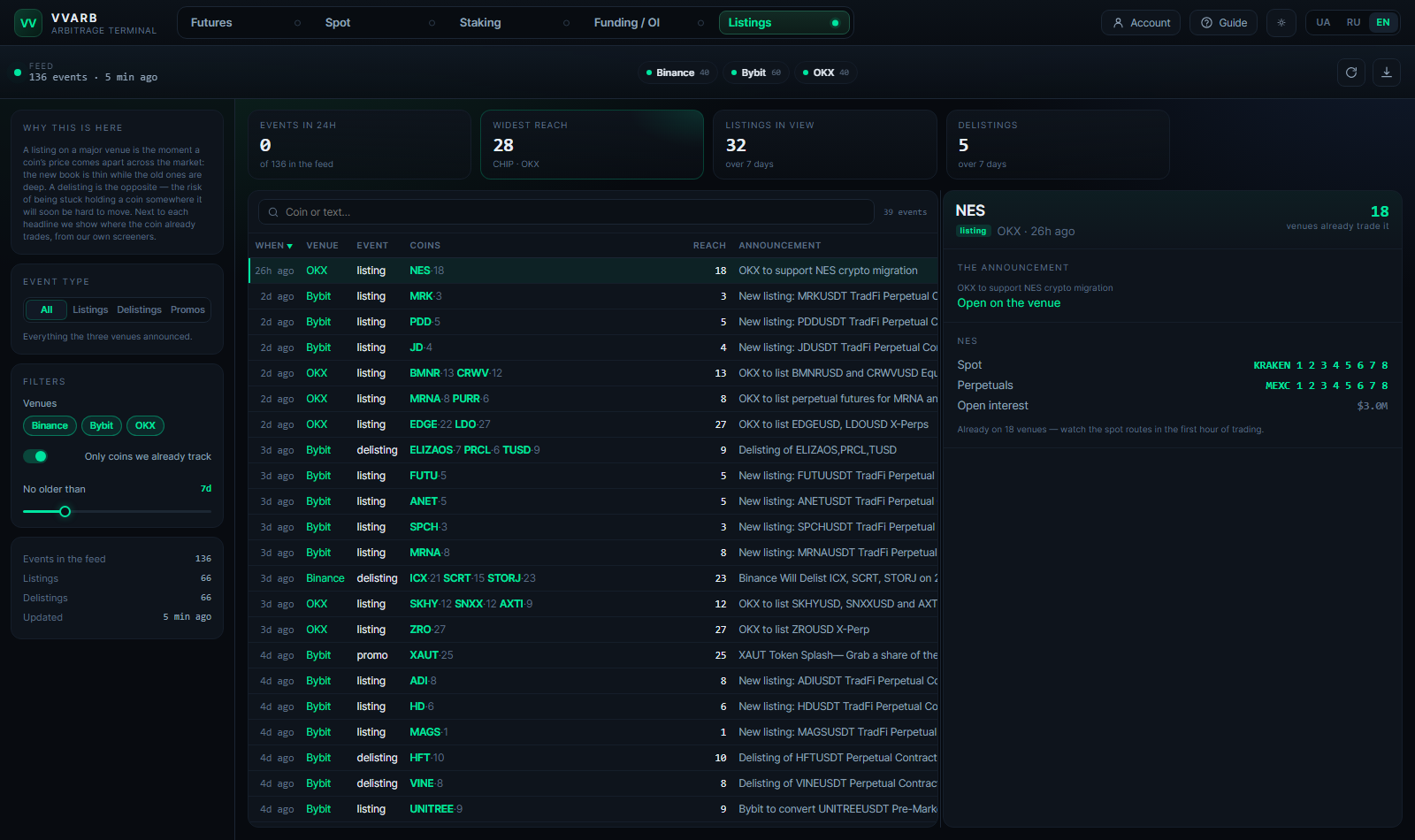
Task: Sort by the WHEN column arrow
Action: [290, 246]
